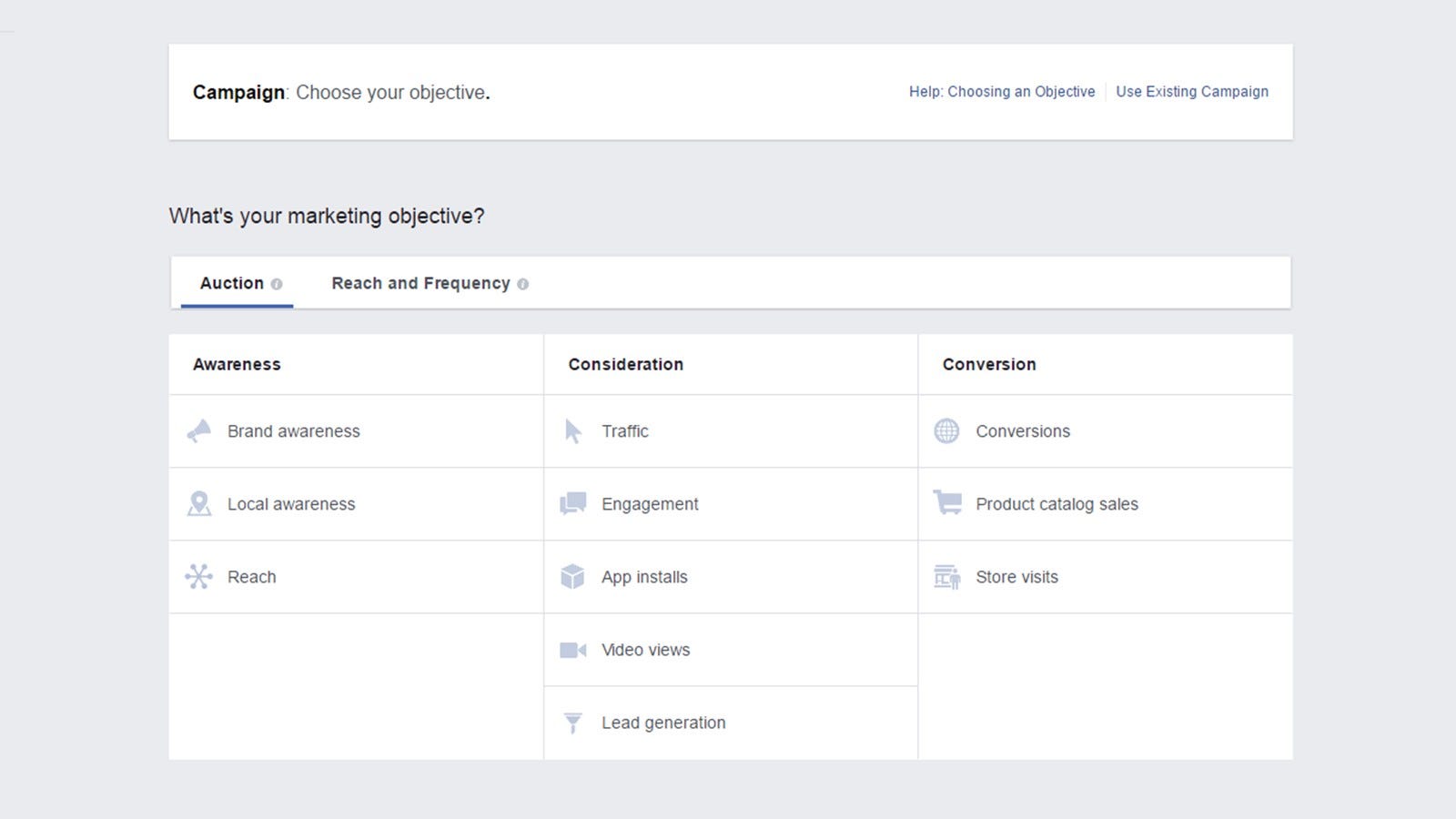Screen dimensions: 1456x819
Task: Click the Reach network icon
Action: 198,576
